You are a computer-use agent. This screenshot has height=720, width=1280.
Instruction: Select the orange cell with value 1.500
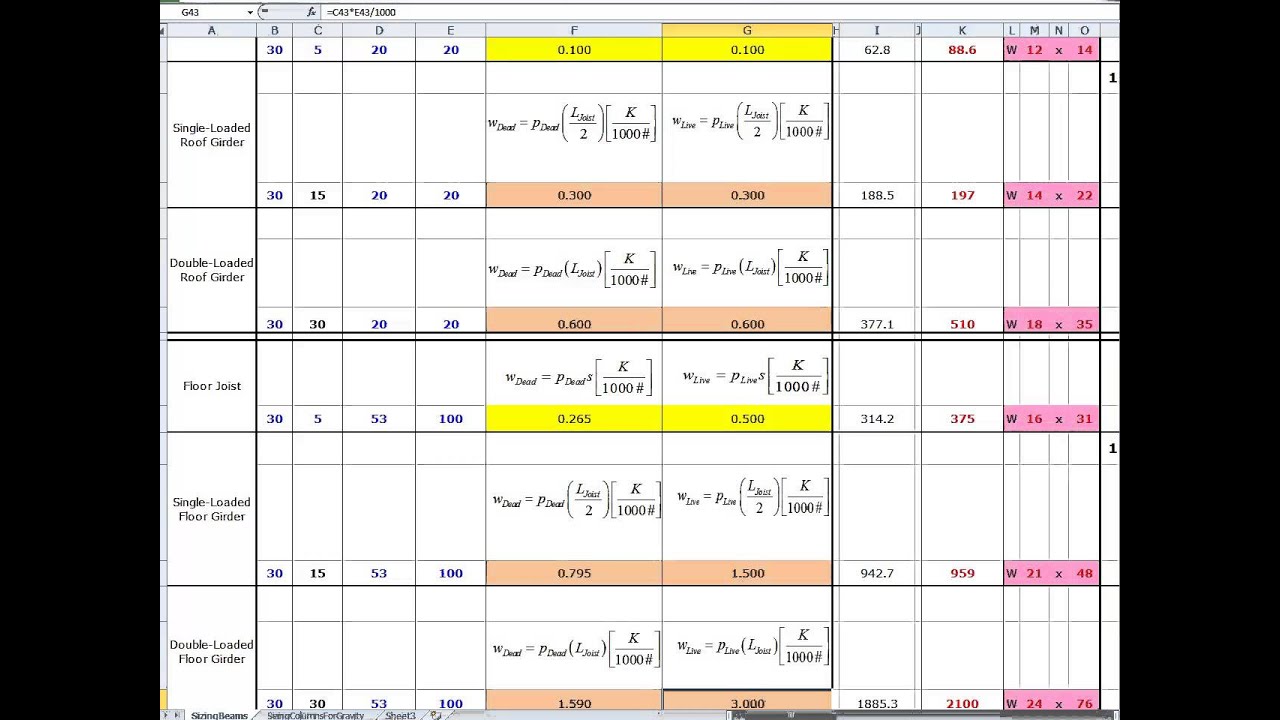(747, 573)
